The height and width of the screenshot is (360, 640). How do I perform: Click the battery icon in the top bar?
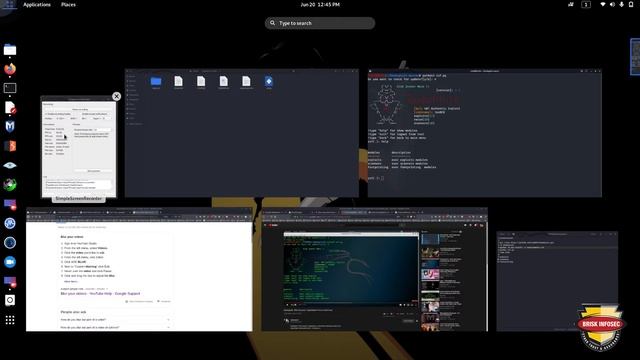(x=631, y=4)
